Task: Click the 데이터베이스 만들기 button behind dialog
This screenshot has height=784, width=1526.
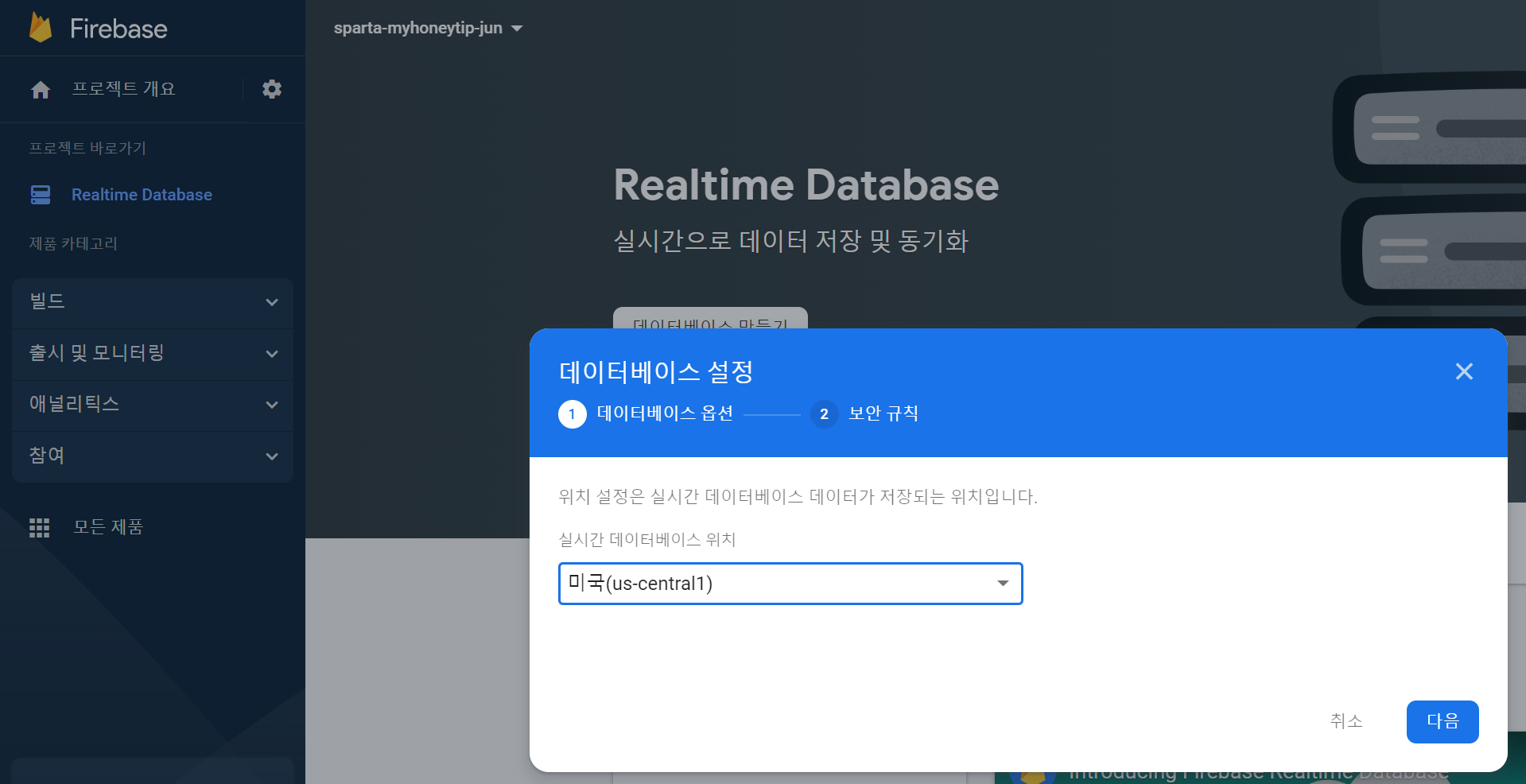Action: pyautogui.click(x=710, y=318)
